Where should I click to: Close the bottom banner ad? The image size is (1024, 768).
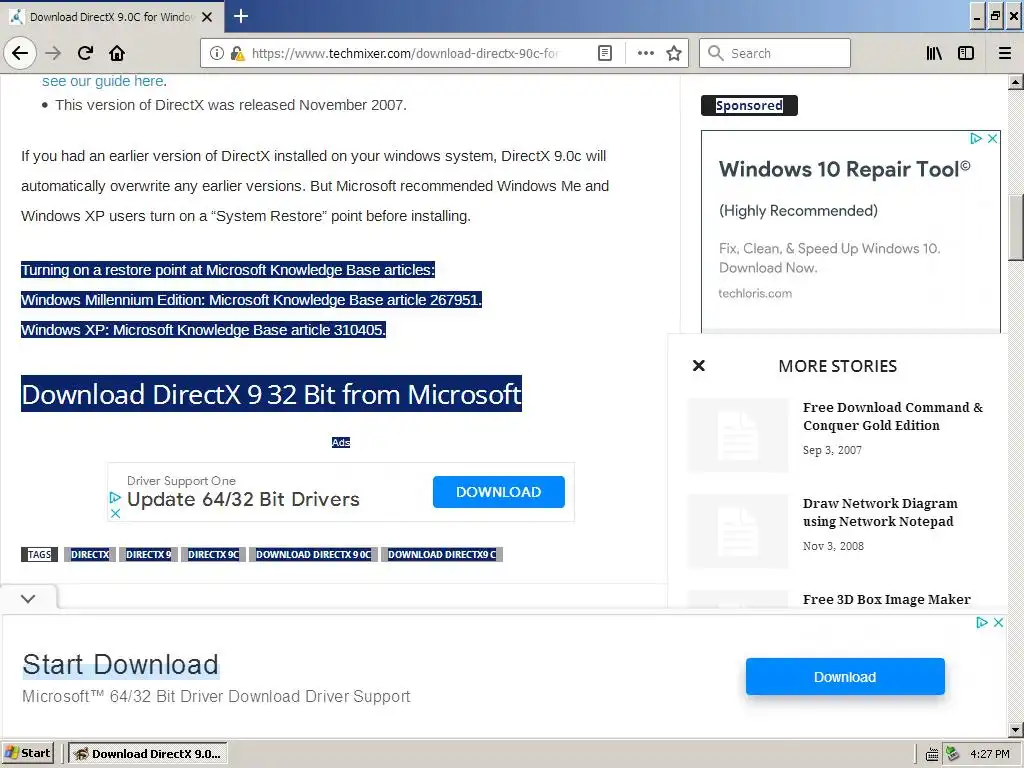(998, 622)
